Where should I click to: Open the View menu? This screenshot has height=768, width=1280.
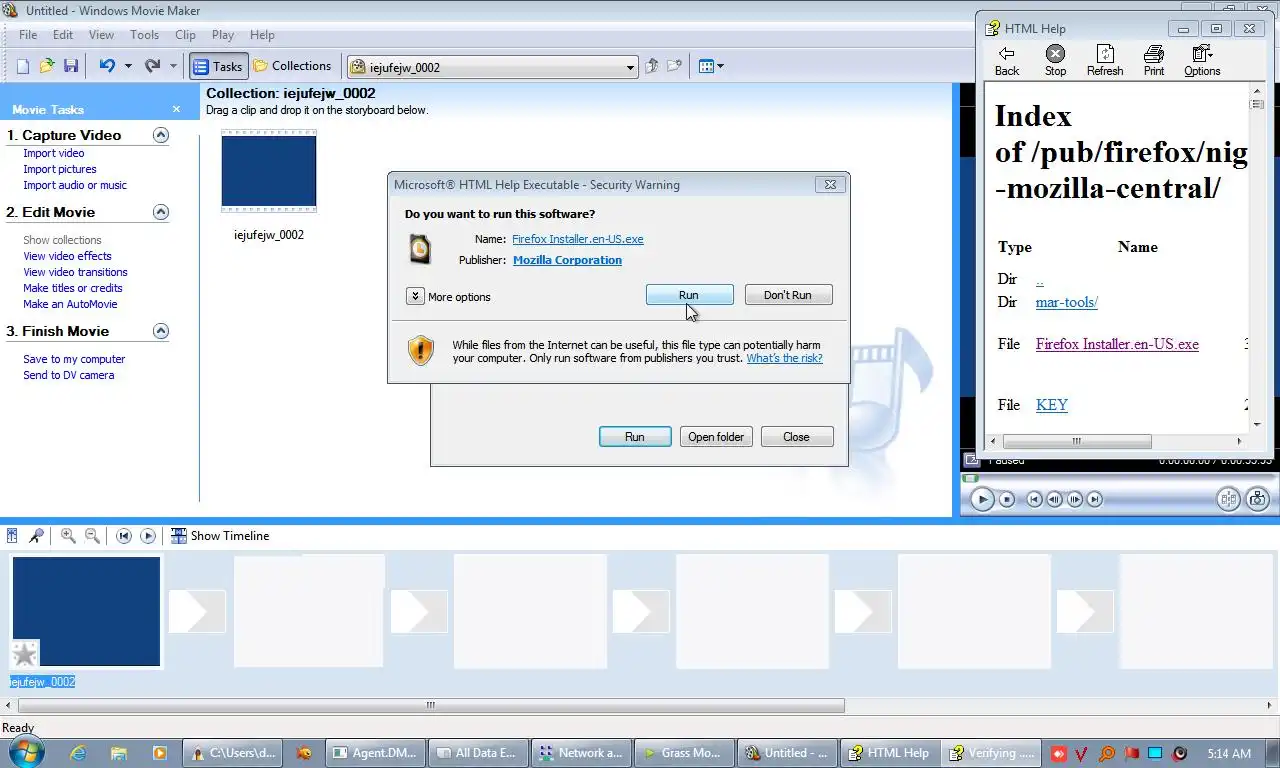[x=101, y=35]
